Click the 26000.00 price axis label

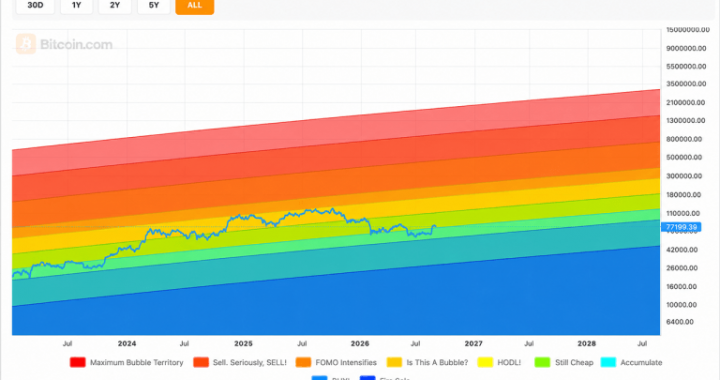682,268
